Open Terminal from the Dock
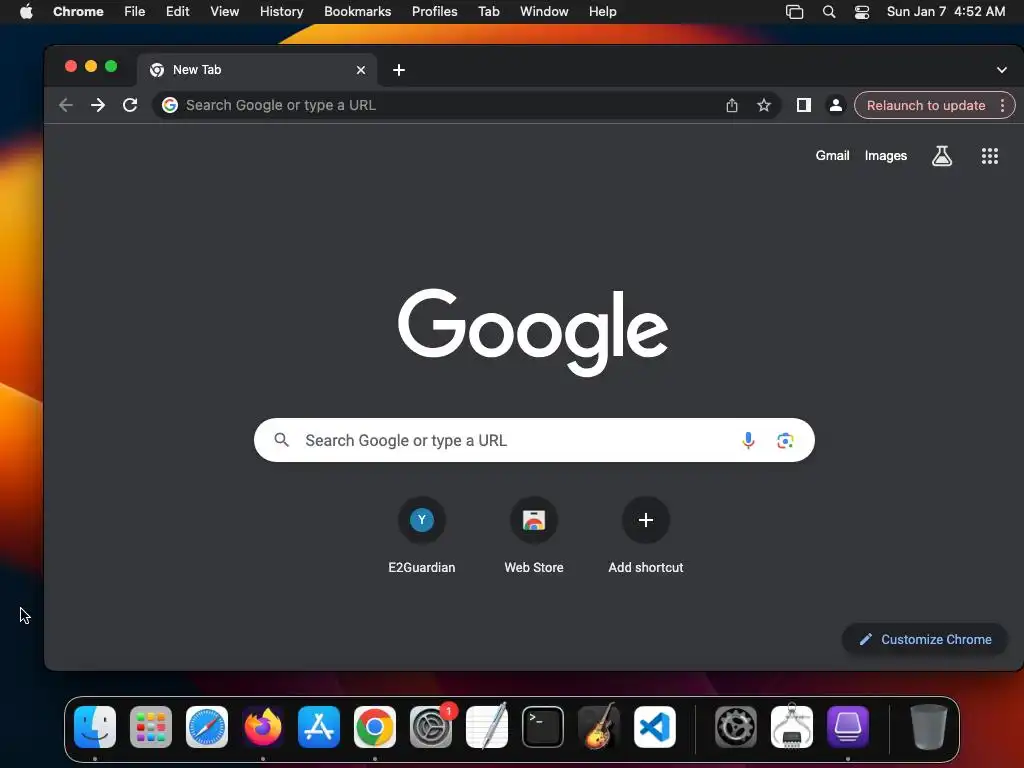 click(543, 727)
